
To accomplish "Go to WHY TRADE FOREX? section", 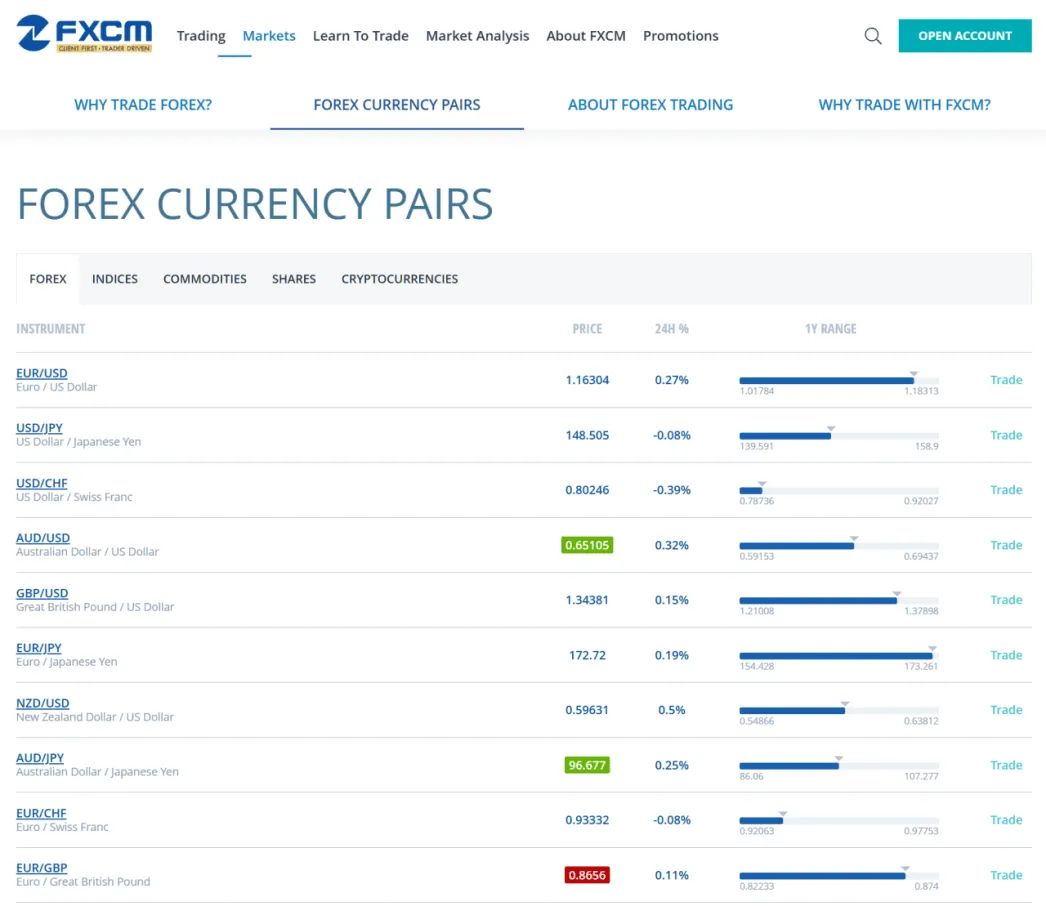I will coord(143,105).
